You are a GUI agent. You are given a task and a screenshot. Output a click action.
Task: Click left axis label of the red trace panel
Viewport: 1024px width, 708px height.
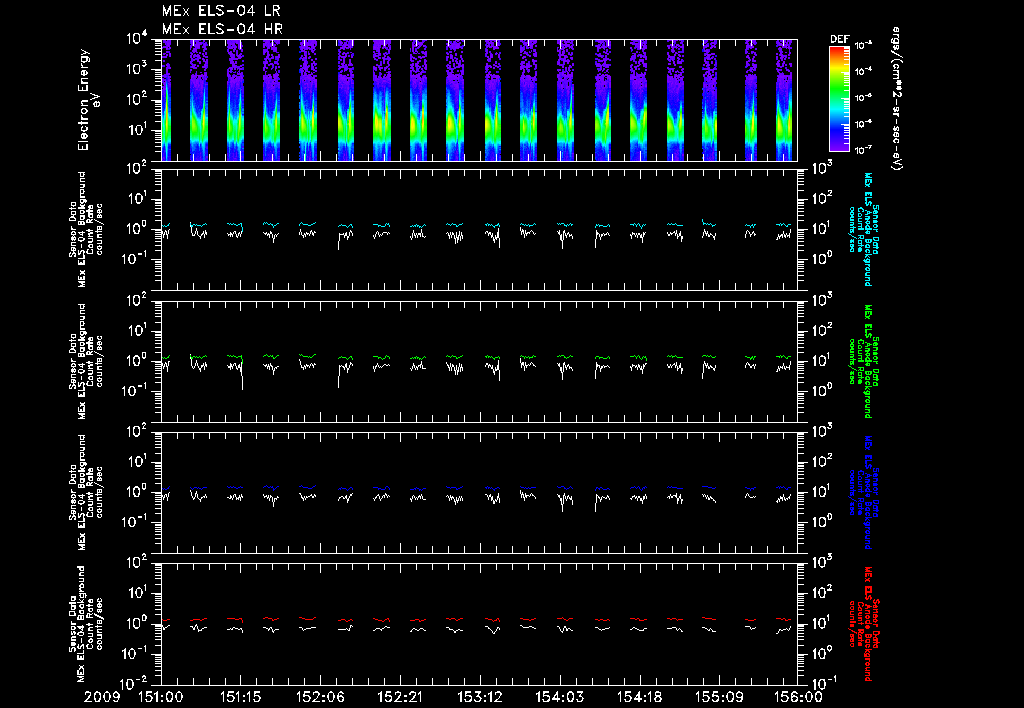[x=86, y=624]
